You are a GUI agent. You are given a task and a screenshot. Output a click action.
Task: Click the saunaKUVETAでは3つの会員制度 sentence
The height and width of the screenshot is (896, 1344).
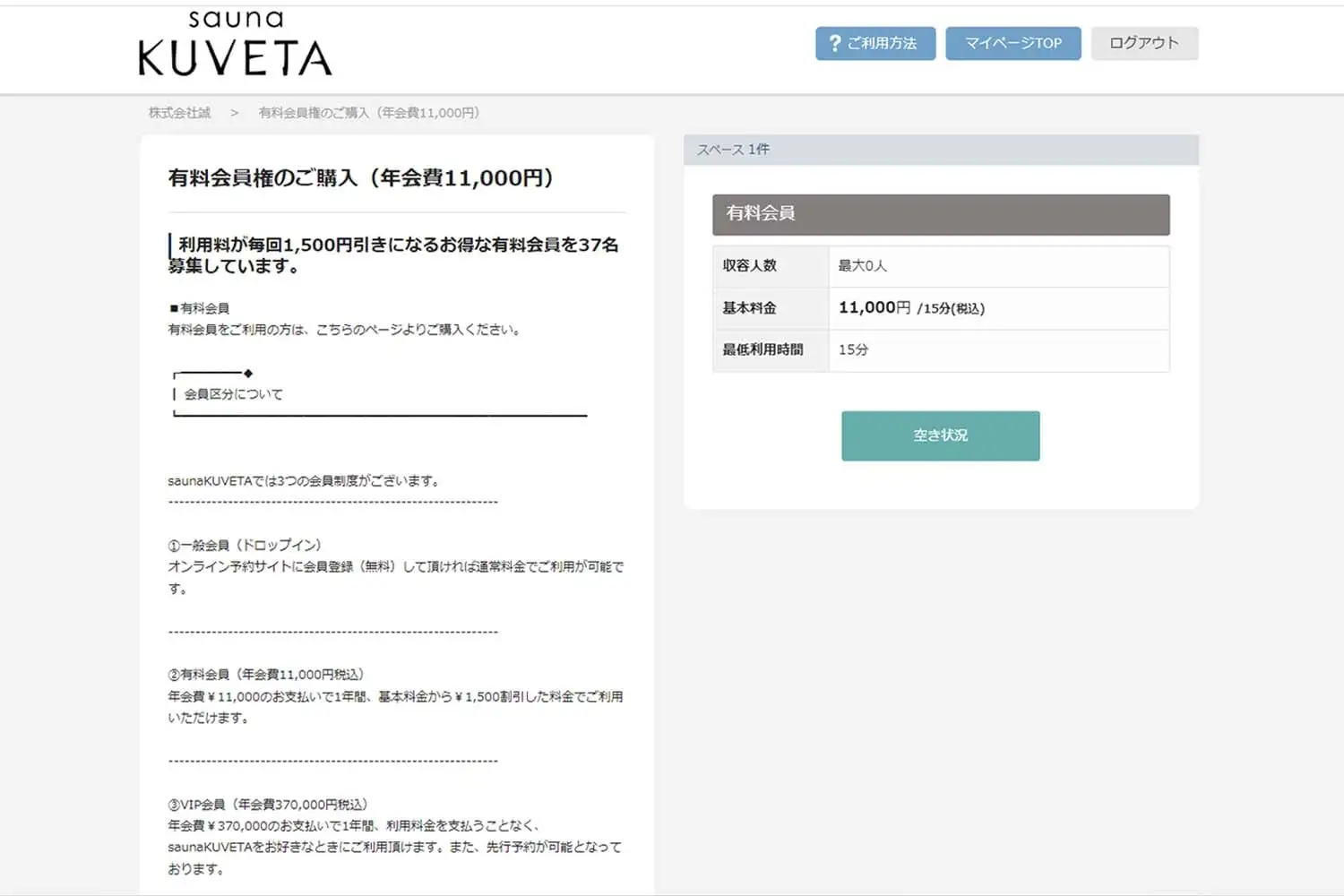click(x=305, y=481)
